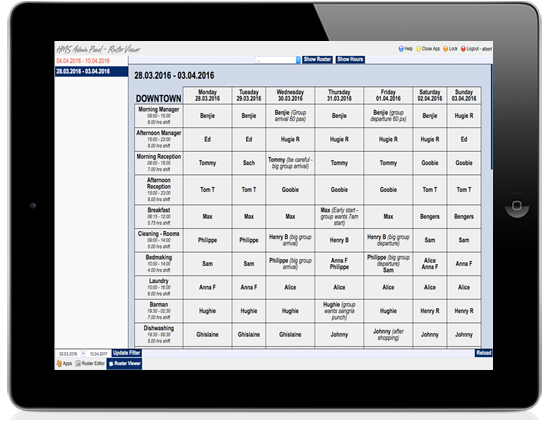Click the Wednesday 30.03.2016 column header

(x=290, y=95)
